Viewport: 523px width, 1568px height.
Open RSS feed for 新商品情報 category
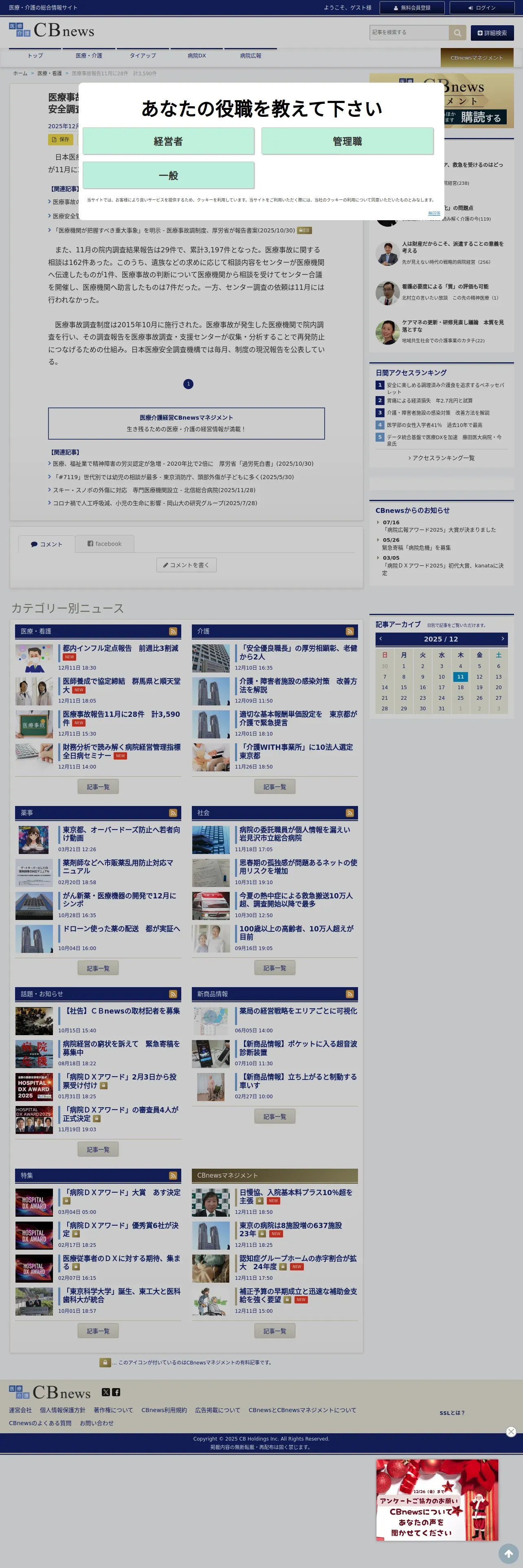point(349,994)
